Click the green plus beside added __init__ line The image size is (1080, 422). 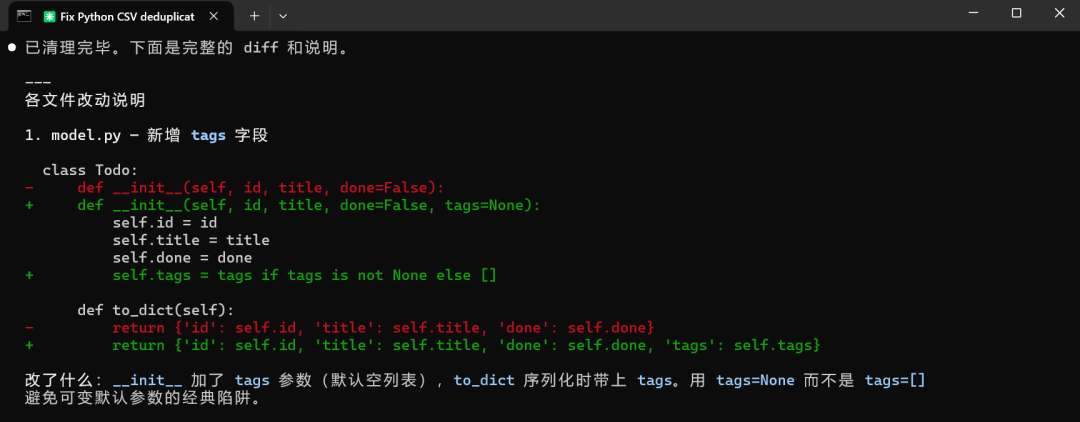pyautogui.click(x=30, y=205)
